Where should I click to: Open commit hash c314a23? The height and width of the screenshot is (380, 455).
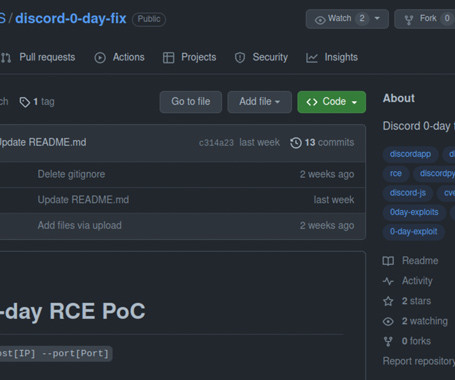[x=216, y=143]
